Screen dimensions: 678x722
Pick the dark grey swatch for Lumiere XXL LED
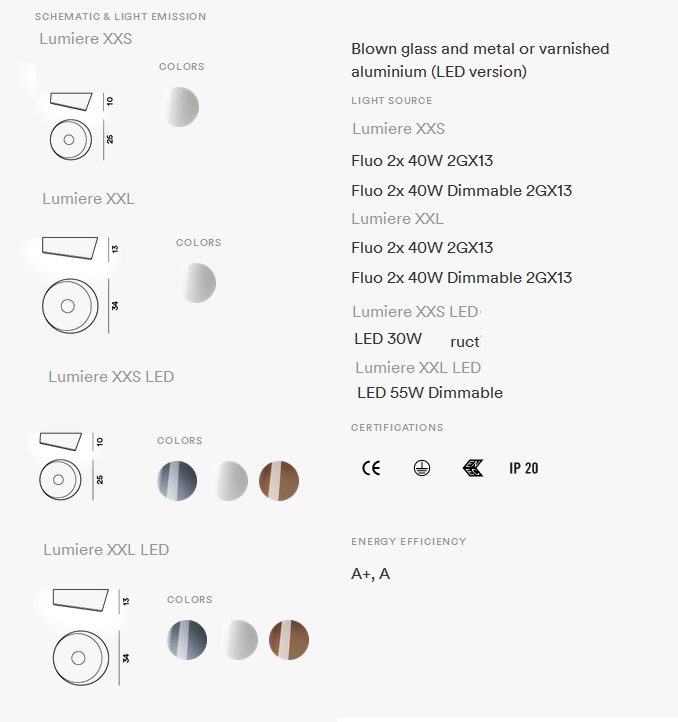187,640
